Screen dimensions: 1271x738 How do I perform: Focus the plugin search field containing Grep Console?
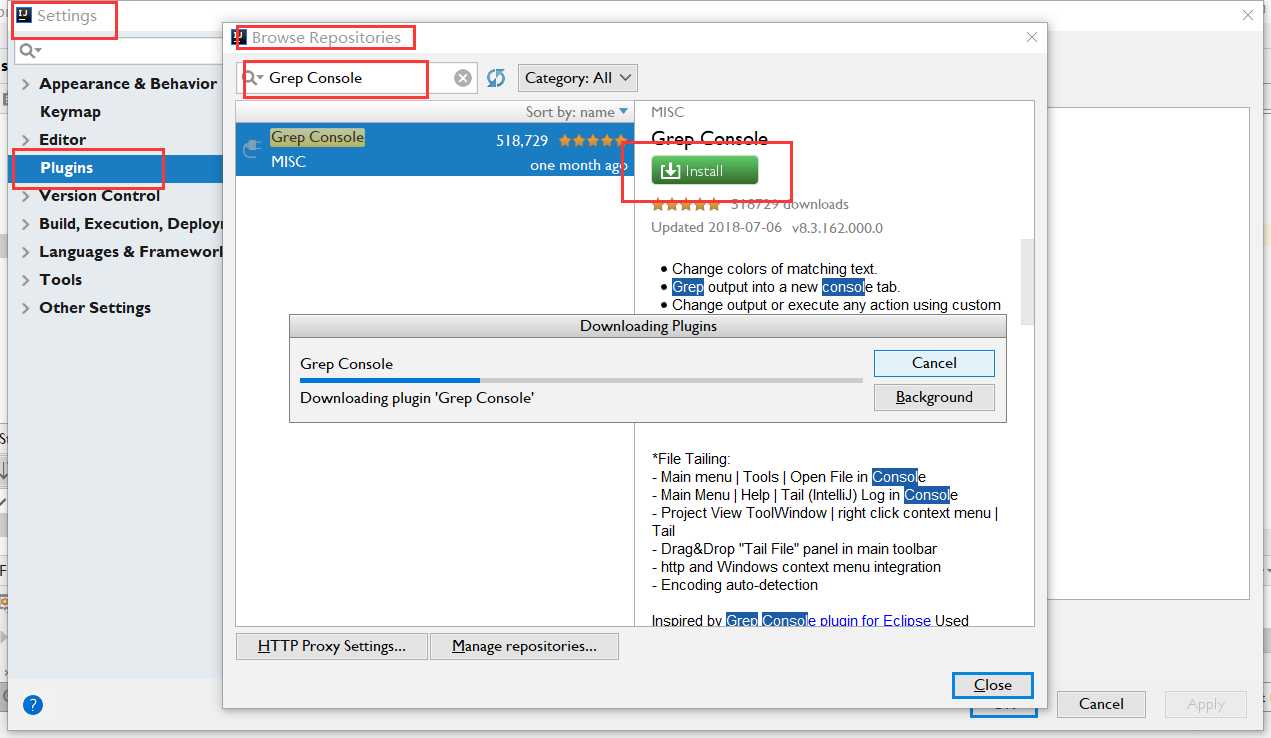(x=359, y=78)
